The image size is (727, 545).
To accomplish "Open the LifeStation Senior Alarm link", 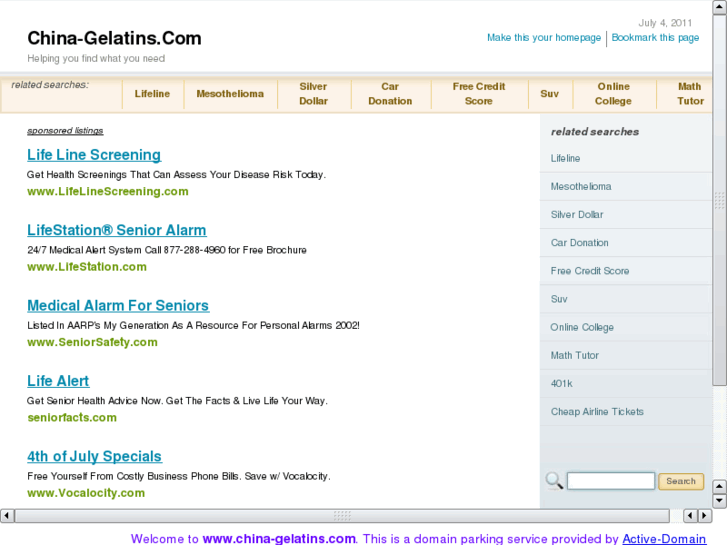I will (117, 230).
